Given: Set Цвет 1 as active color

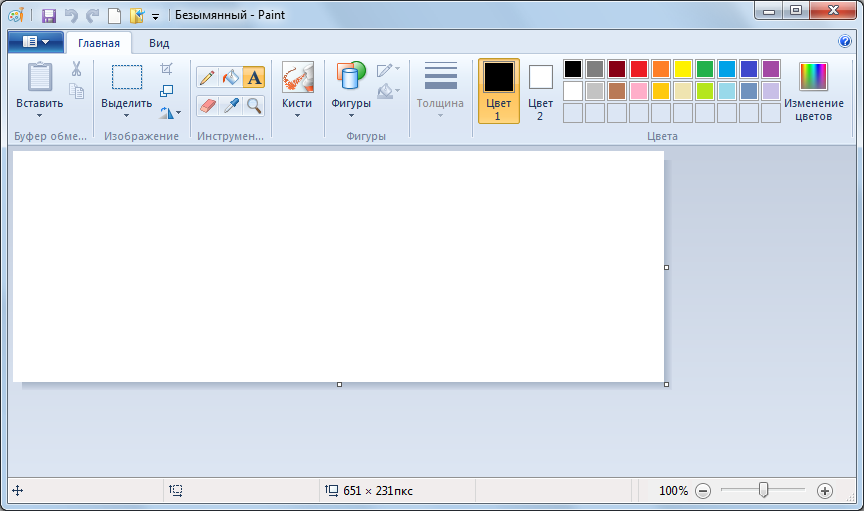Looking at the screenshot, I should click(498, 90).
